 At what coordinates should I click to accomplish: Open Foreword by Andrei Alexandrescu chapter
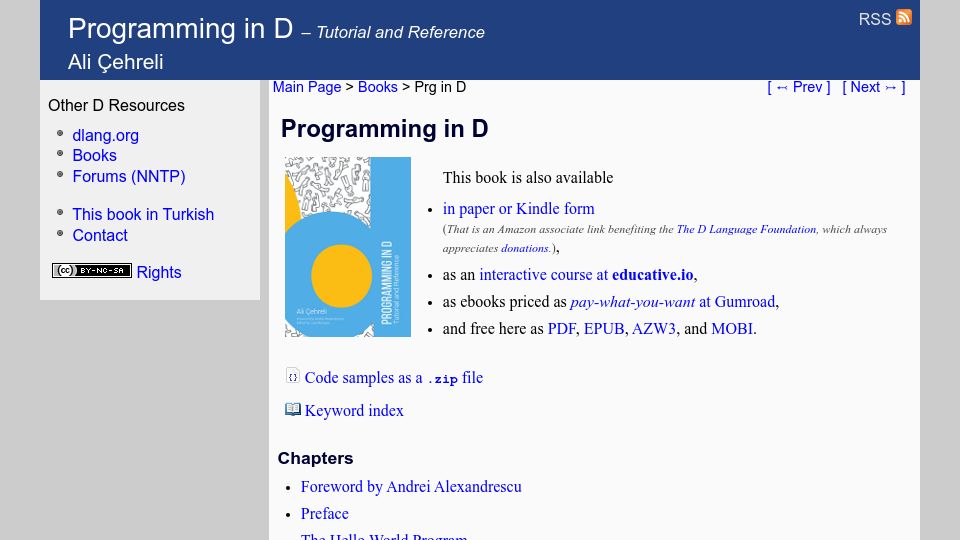[x=411, y=487]
